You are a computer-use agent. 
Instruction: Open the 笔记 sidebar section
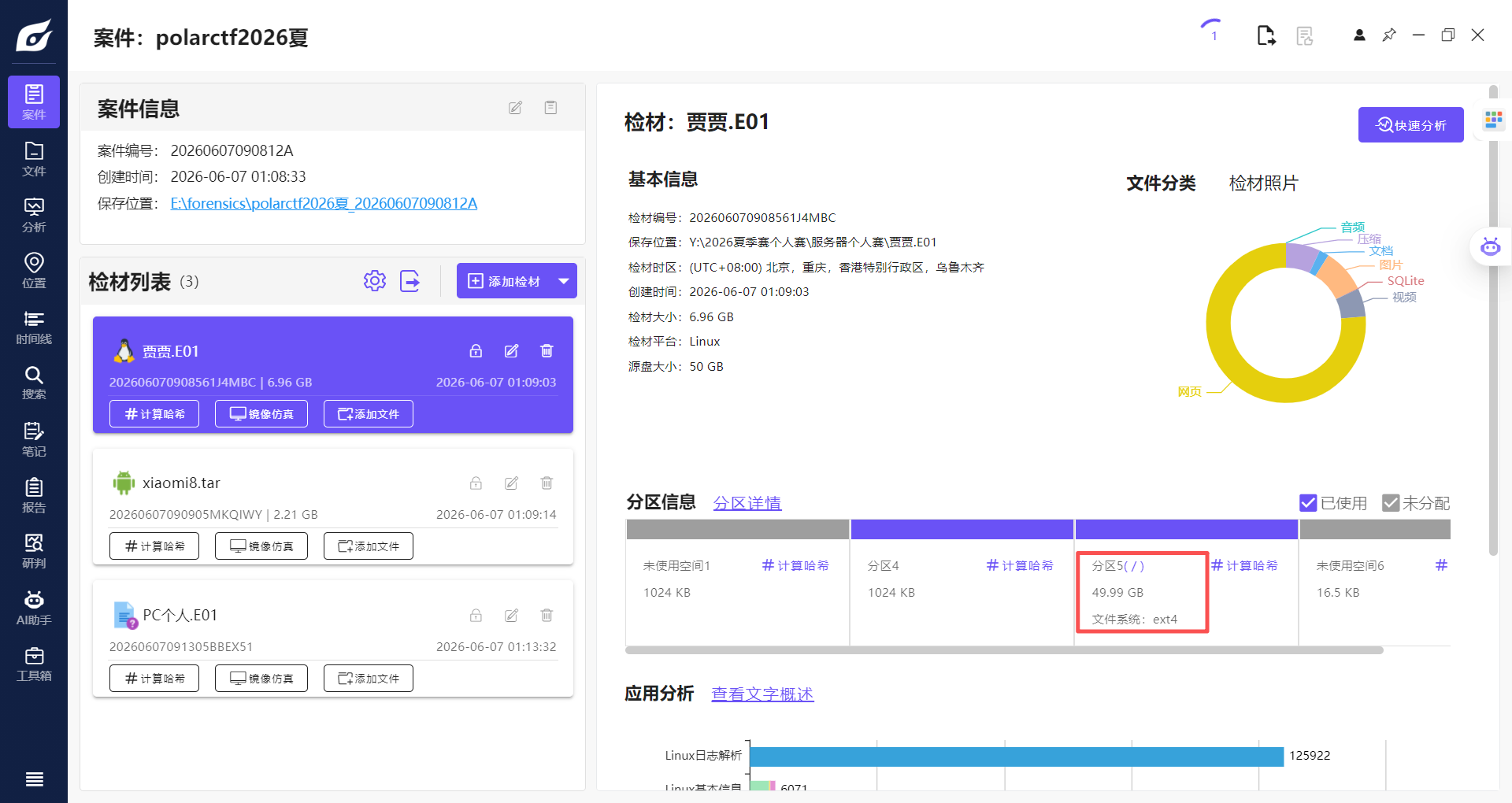click(x=34, y=439)
